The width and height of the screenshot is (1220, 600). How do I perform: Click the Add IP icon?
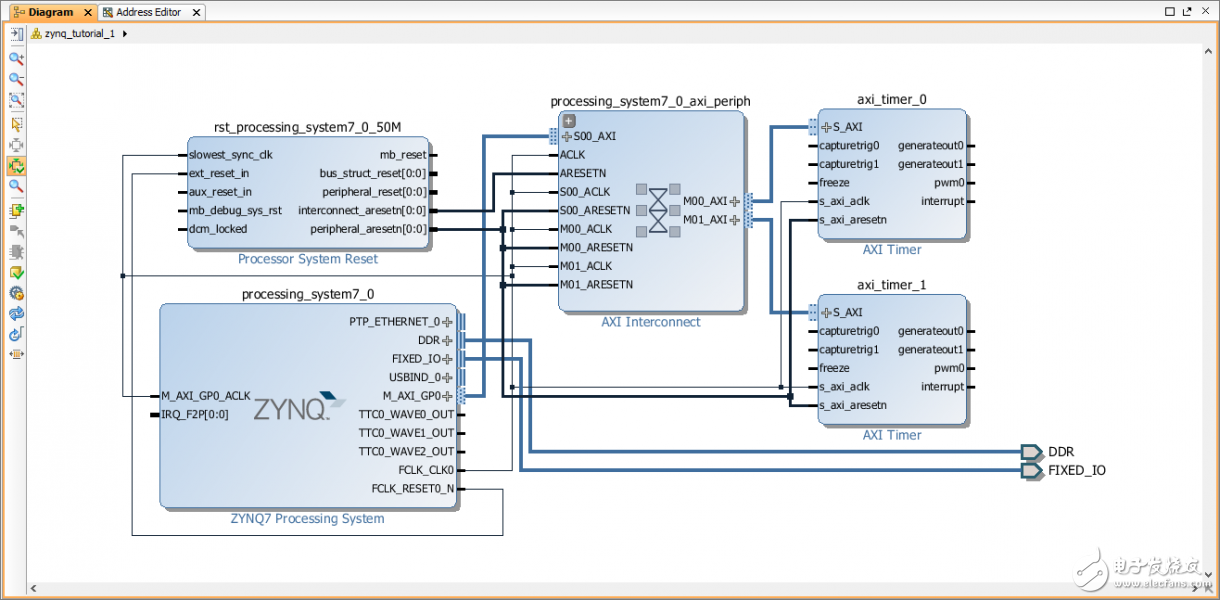click(16, 211)
